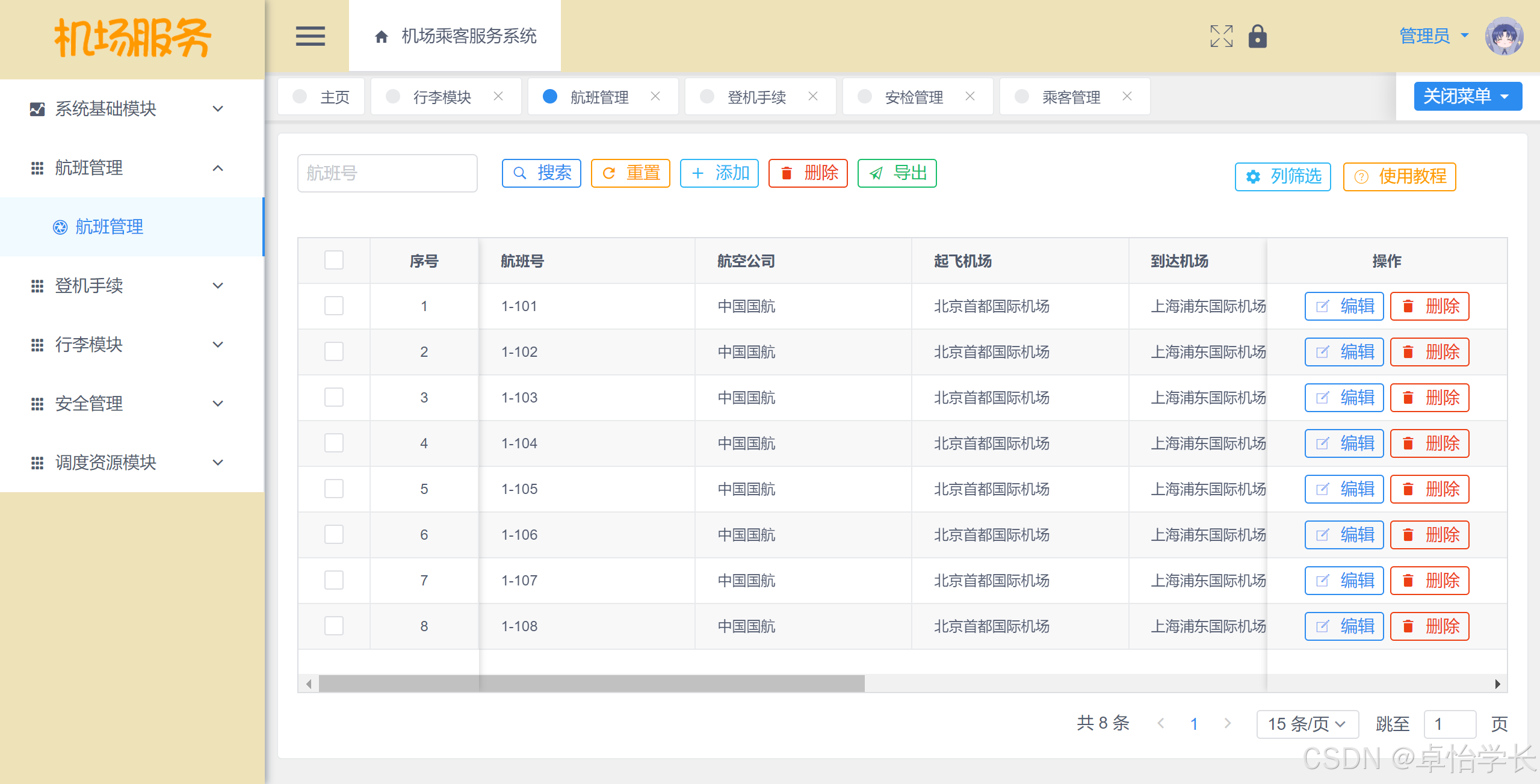This screenshot has height=784, width=1540.
Task: Check the box for flight 1-105
Action: 334,489
